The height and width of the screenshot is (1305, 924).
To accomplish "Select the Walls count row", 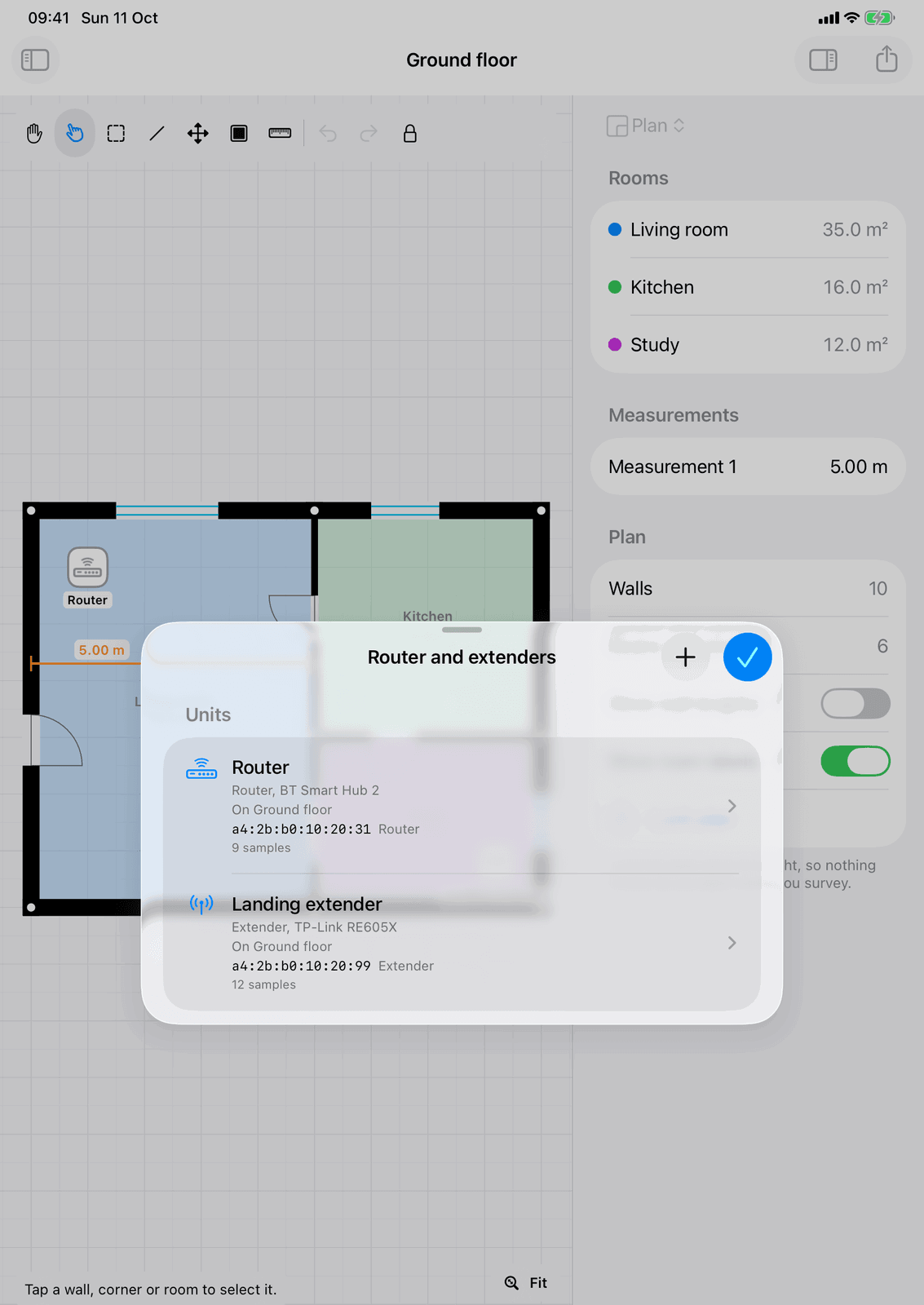I will [x=748, y=588].
